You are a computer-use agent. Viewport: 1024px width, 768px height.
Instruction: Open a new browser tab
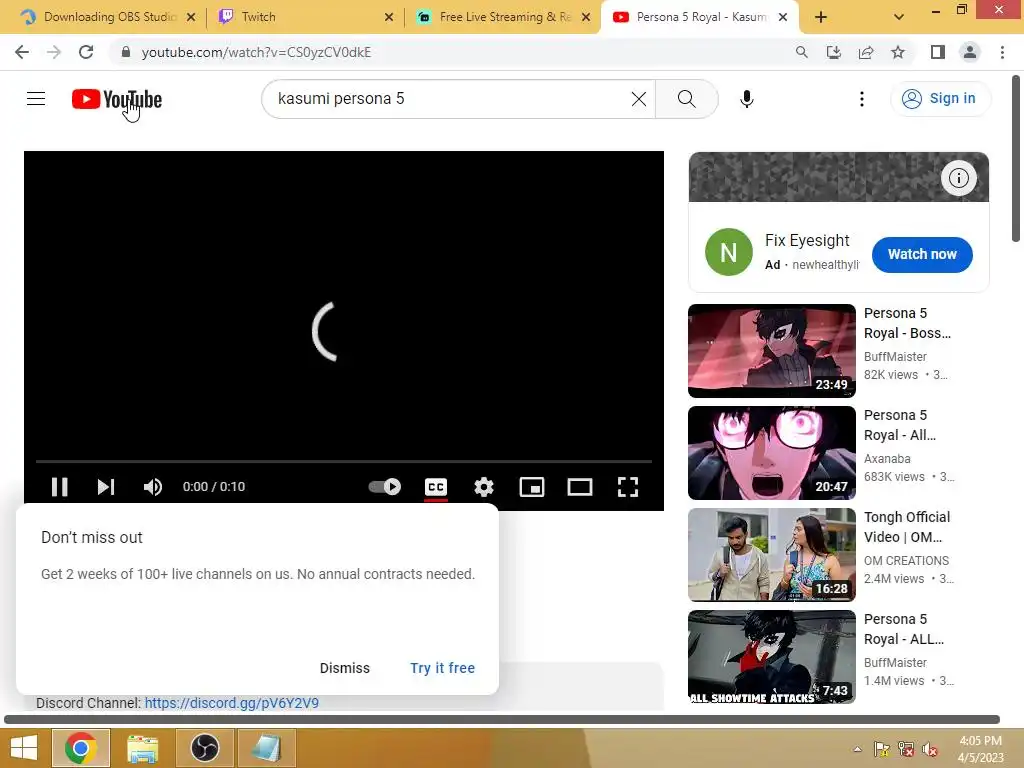pyautogui.click(x=821, y=17)
